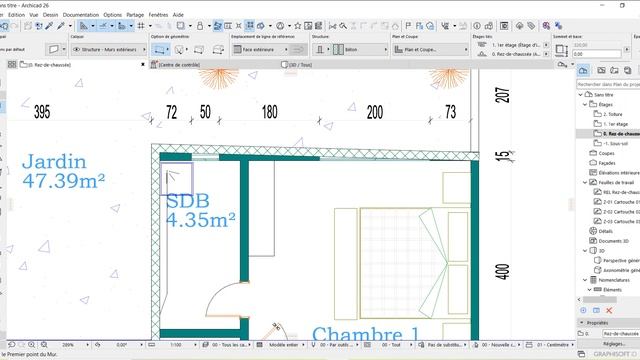The width and height of the screenshot is (640, 360).
Task: Open the Dessin menu
Action: tap(50, 15)
